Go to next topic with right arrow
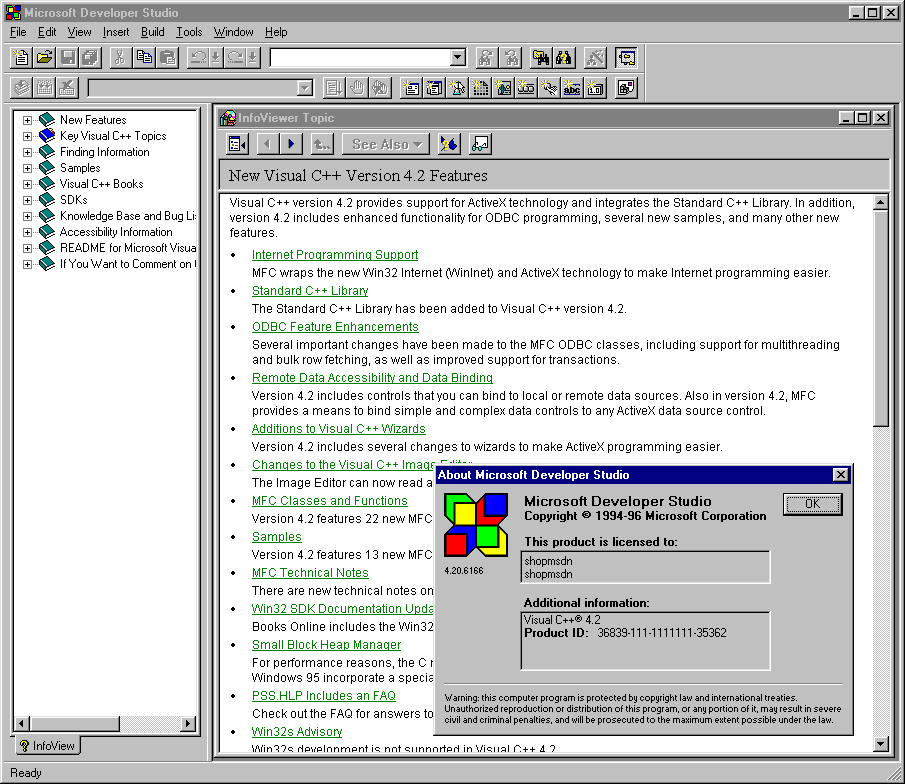The height and width of the screenshot is (784, 905). click(x=291, y=144)
